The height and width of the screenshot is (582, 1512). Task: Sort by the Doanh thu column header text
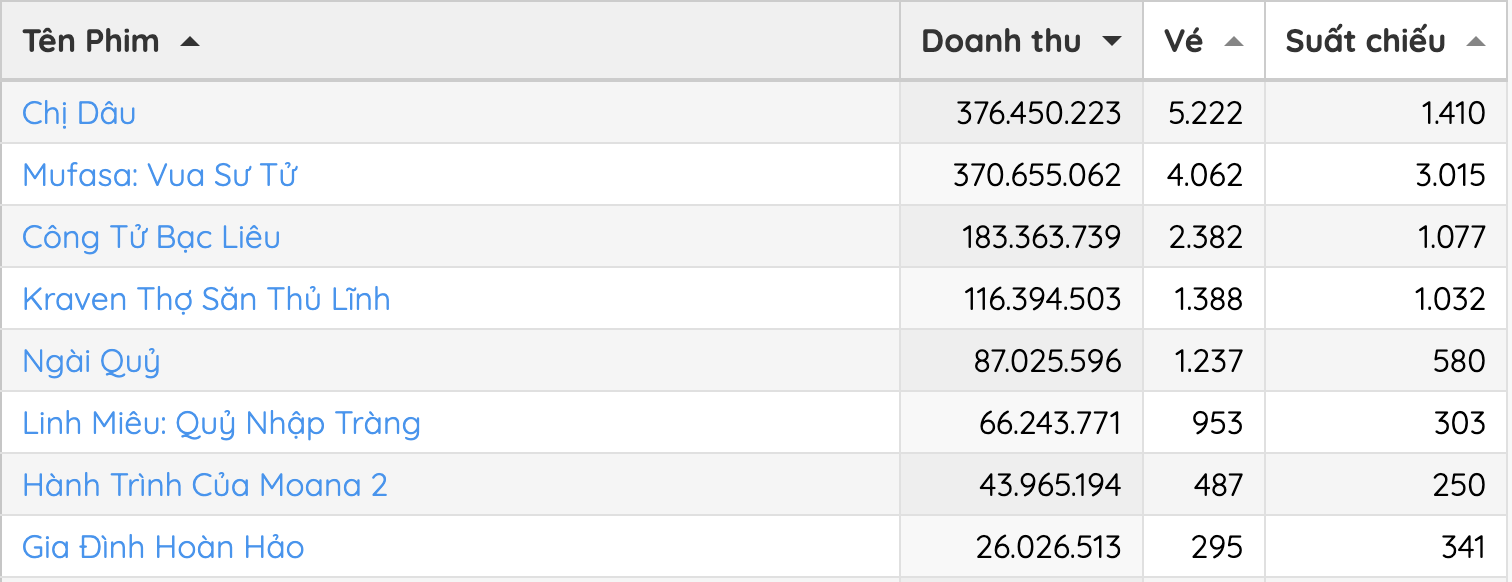[x=1001, y=41]
